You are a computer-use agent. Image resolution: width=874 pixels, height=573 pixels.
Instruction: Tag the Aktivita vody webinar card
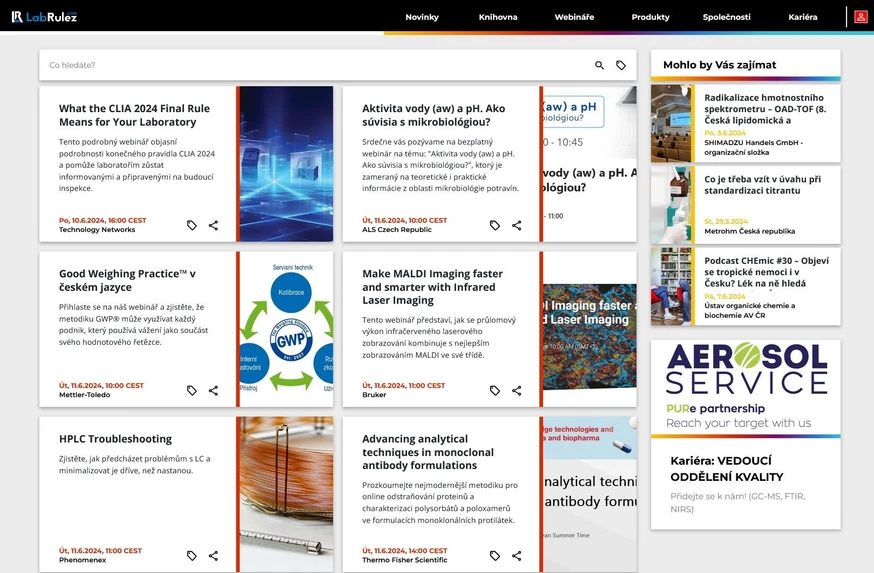click(495, 225)
